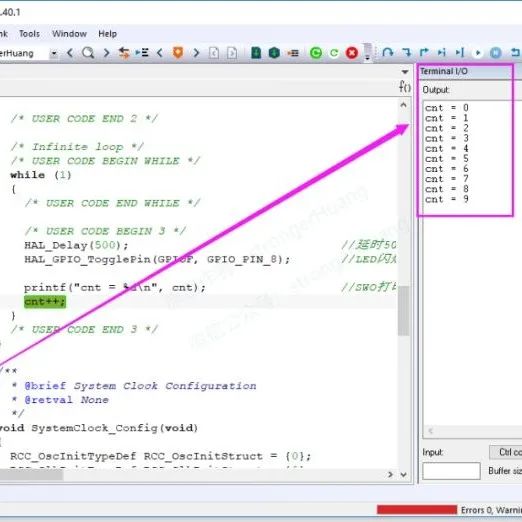522x522 pixels.
Task: Click the Find Next arrow
Action: click(106, 53)
